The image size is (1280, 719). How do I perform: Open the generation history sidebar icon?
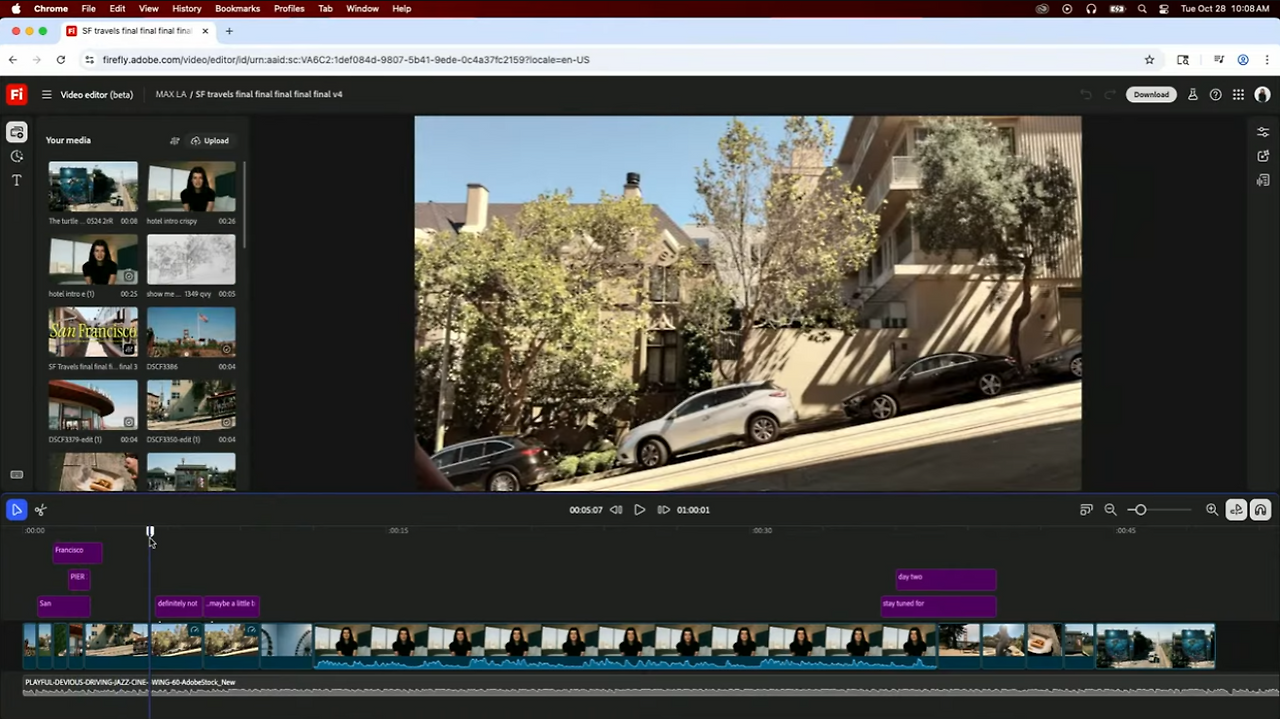(16, 156)
